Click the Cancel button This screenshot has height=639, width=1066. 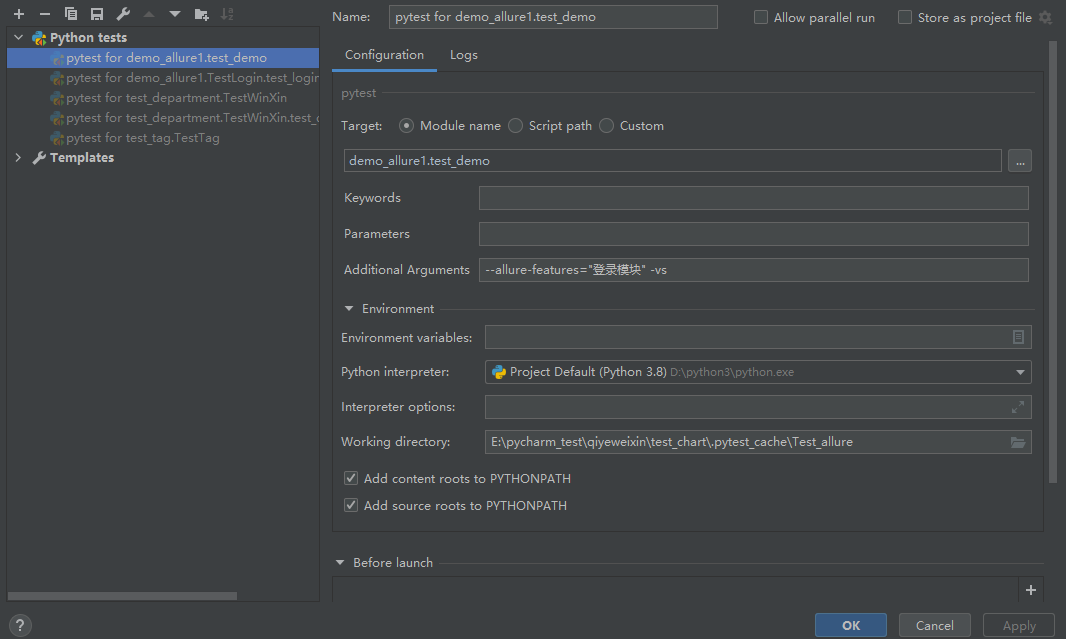934,625
